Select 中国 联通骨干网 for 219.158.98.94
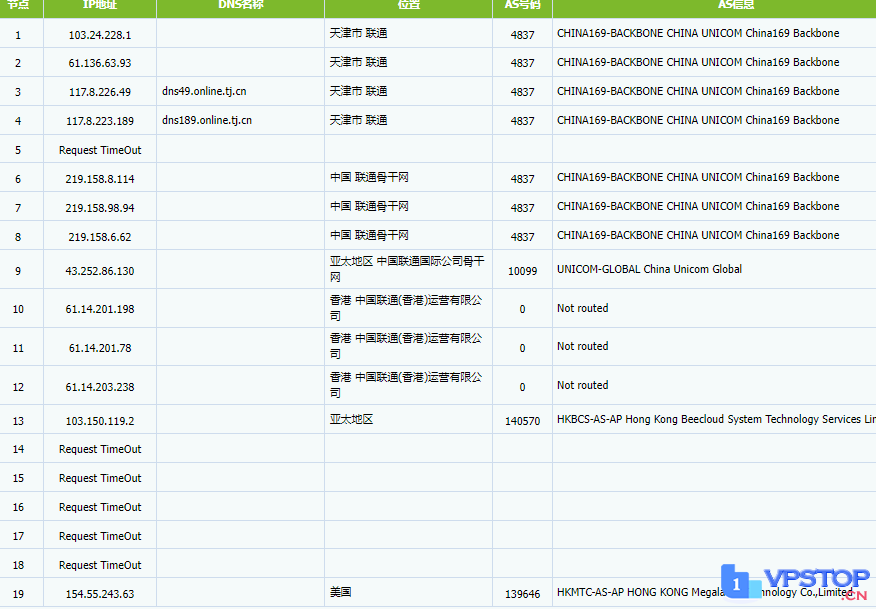Screen dimensions: 876x609 [x=369, y=207]
